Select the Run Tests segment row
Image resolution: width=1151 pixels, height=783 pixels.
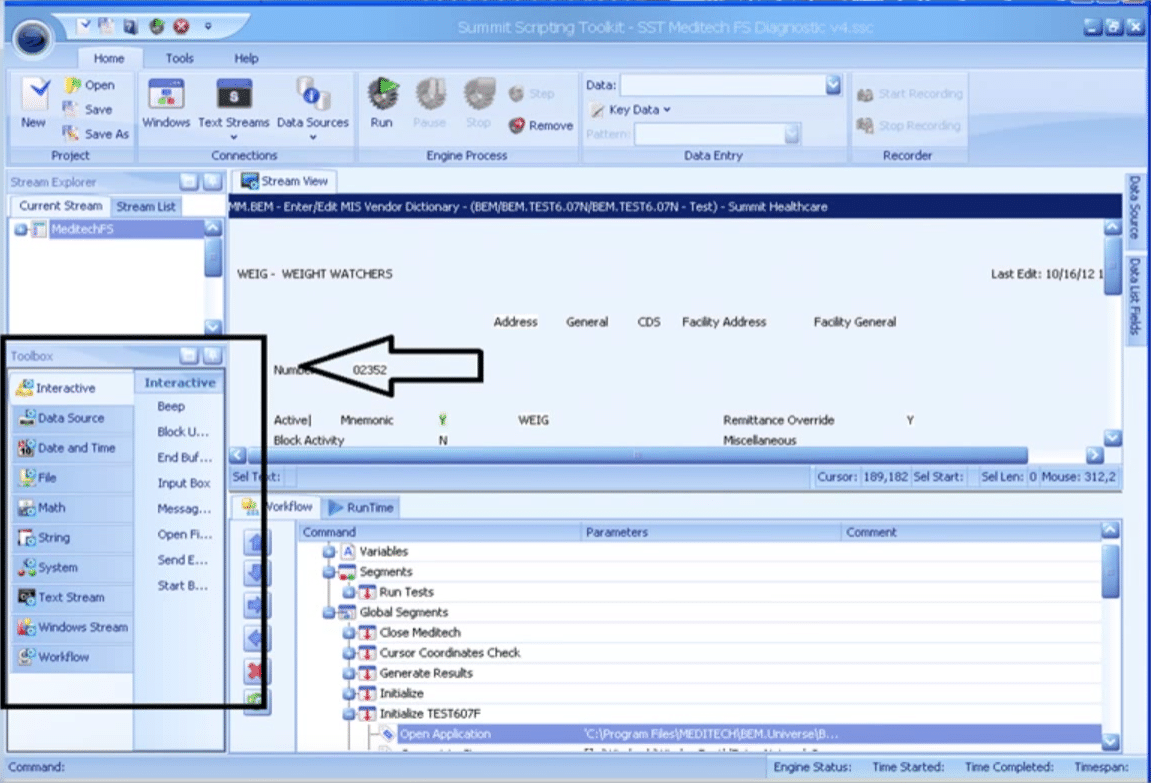click(407, 592)
